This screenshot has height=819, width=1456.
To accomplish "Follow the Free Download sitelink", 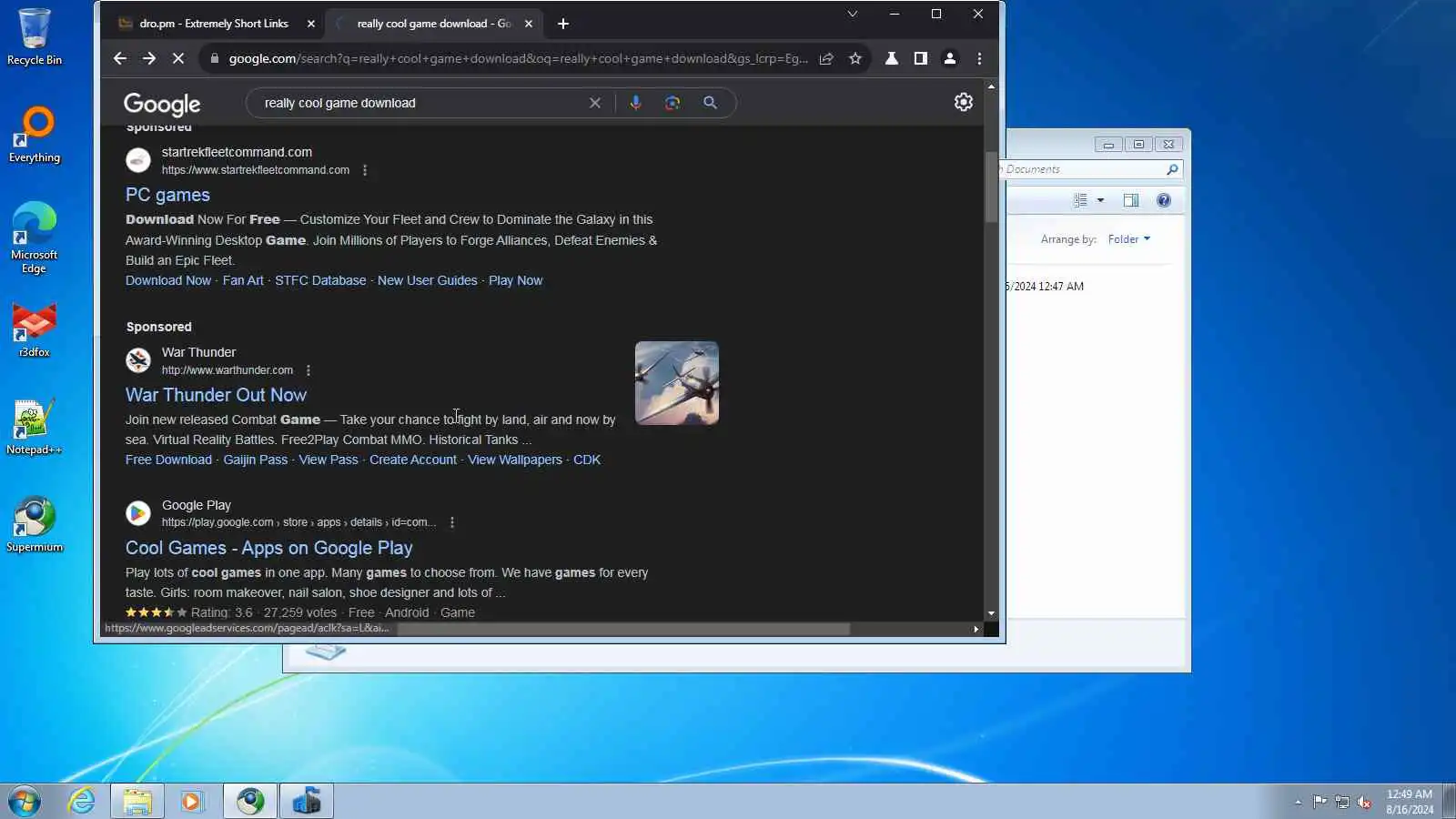I will pyautogui.click(x=168, y=460).
